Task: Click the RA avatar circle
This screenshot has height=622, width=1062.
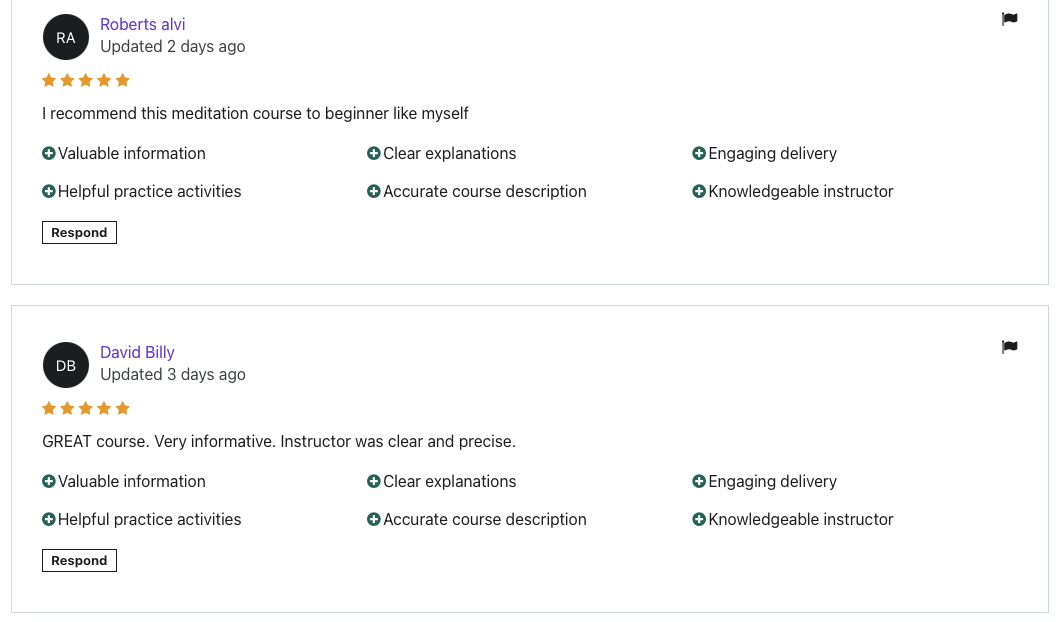Action: click(66, 38)
